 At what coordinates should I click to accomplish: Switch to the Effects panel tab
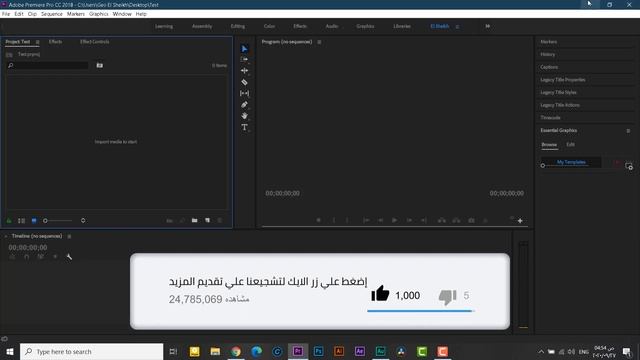[56, 42]
